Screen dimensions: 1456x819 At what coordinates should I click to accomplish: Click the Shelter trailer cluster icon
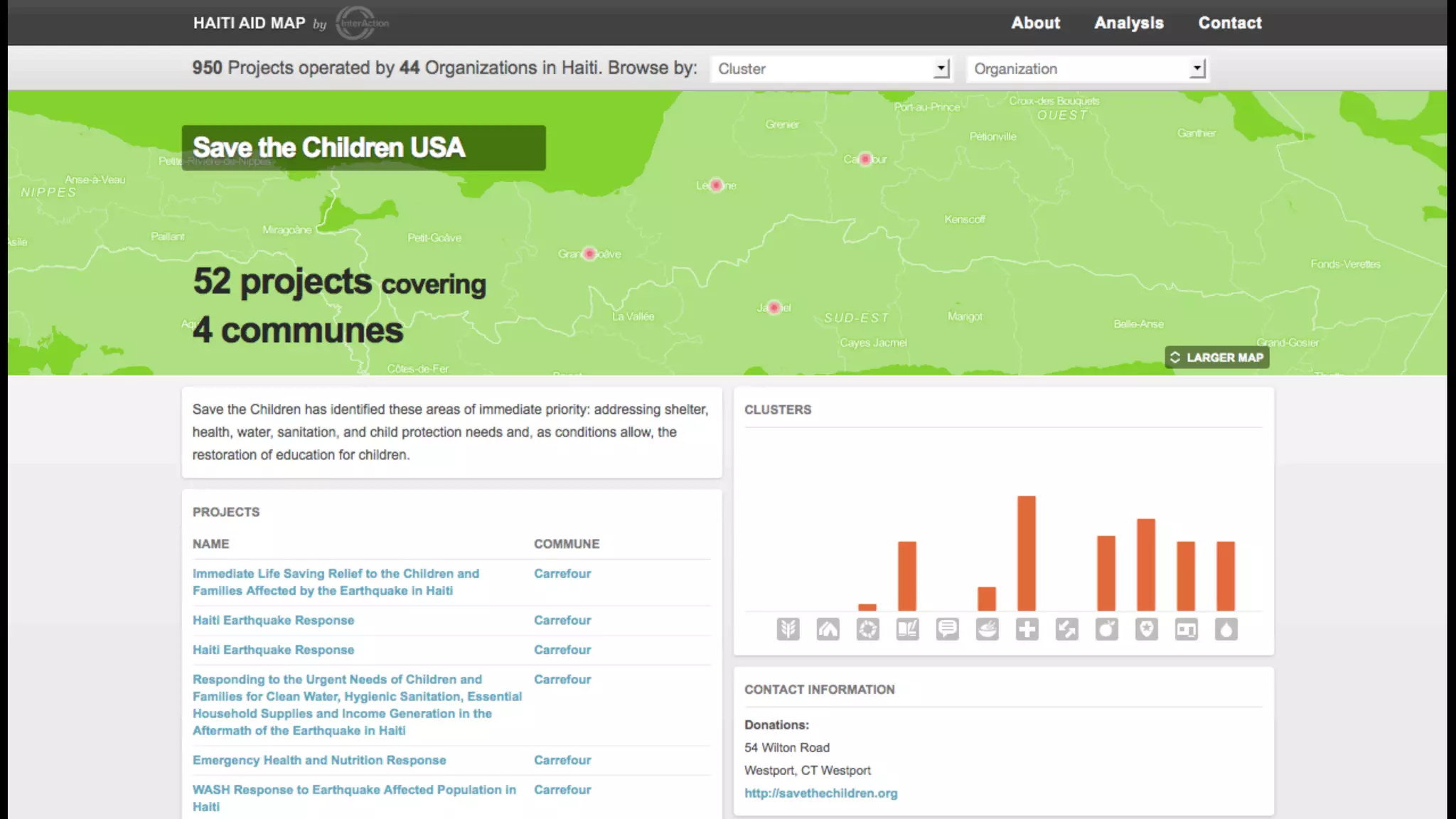1186,629
